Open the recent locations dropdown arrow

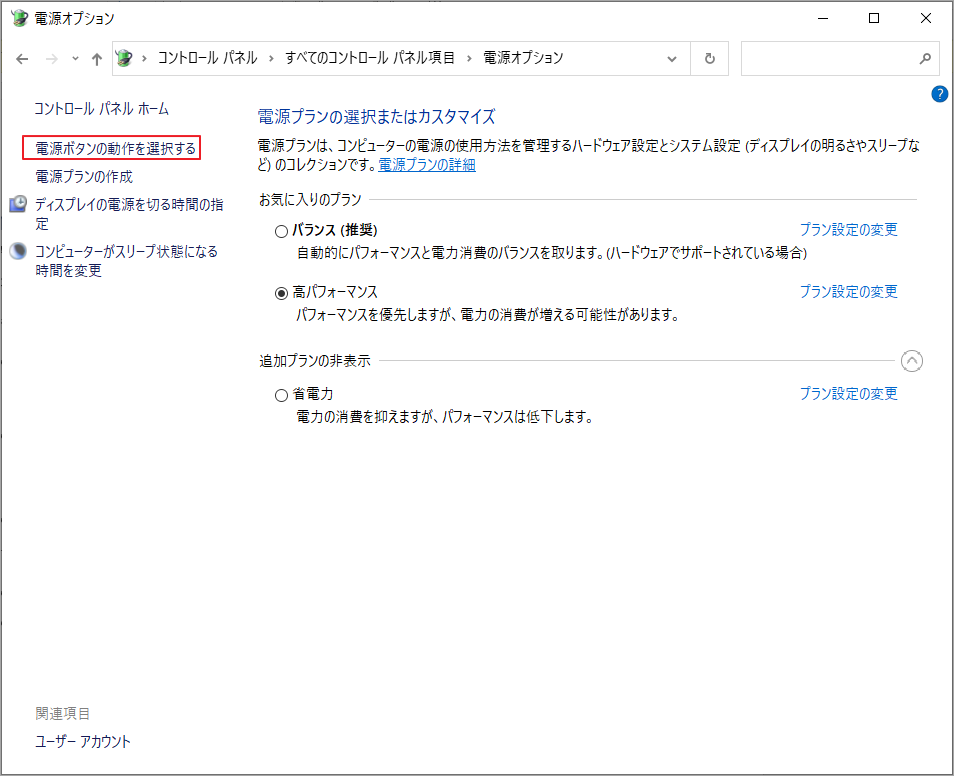pos(75,59)
